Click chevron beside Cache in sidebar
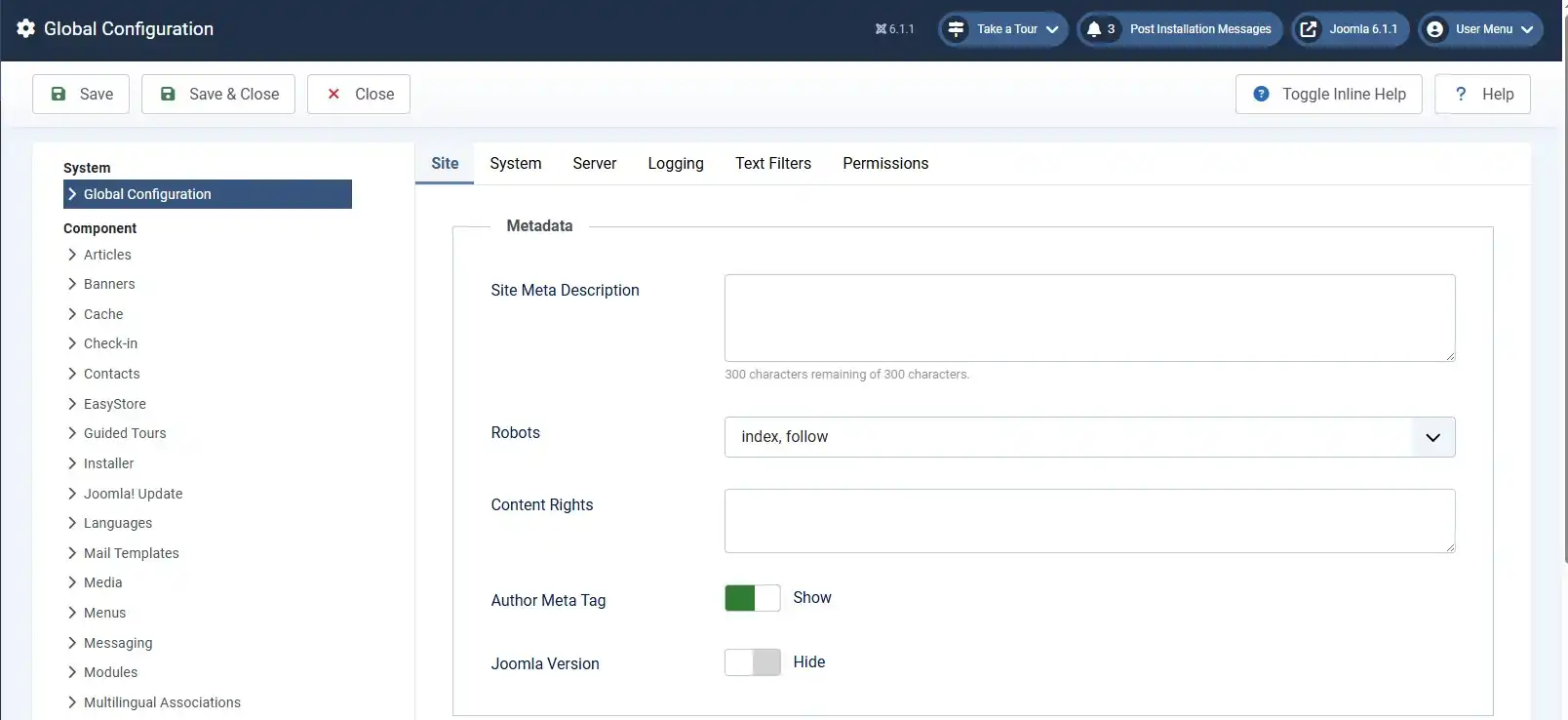The height and width of the screenshot is (720, 1568). [x=72, y=314]
